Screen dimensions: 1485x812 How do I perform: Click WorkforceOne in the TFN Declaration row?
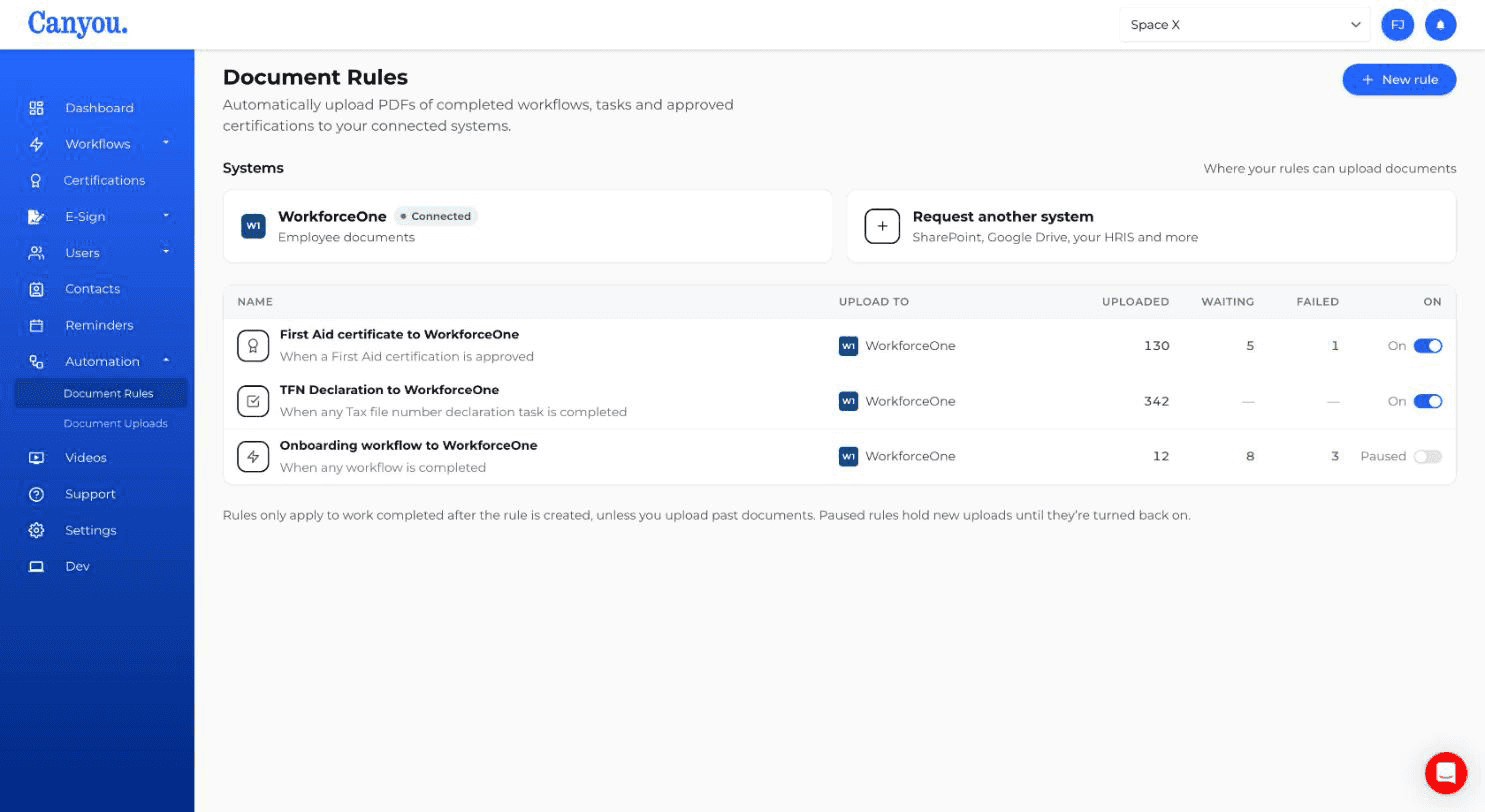(909, 401)
